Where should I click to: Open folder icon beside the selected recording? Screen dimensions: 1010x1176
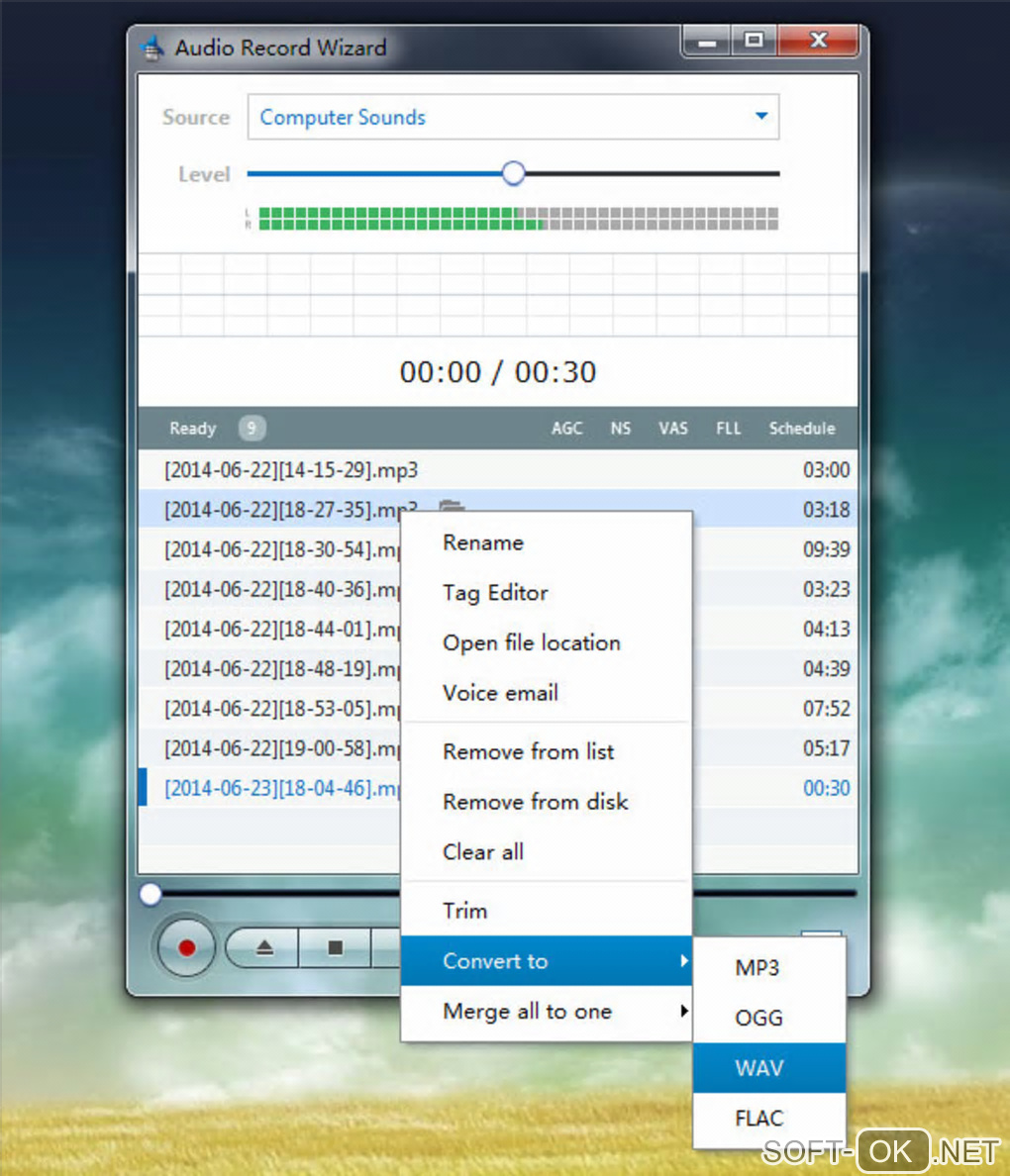point(451,506)
